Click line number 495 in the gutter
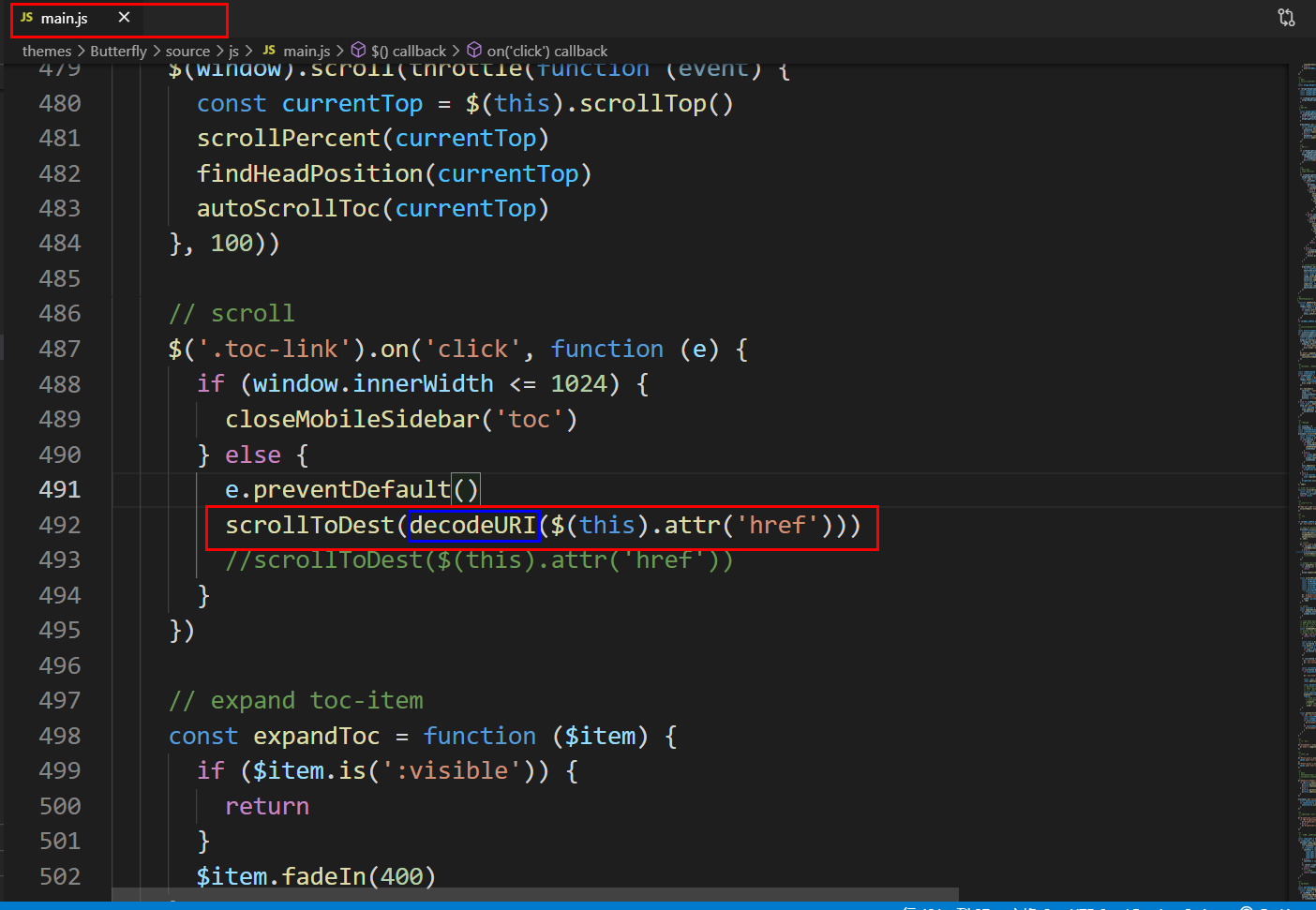 60,630
